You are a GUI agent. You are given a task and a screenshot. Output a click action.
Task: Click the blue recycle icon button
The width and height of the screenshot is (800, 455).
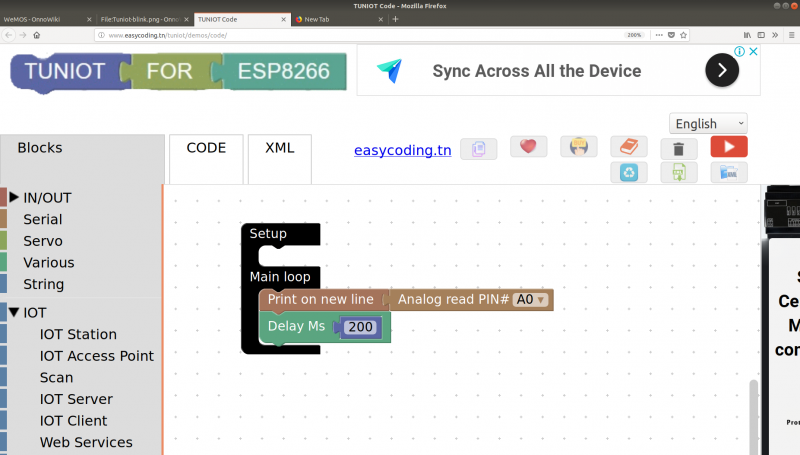[x=629, y=172]
